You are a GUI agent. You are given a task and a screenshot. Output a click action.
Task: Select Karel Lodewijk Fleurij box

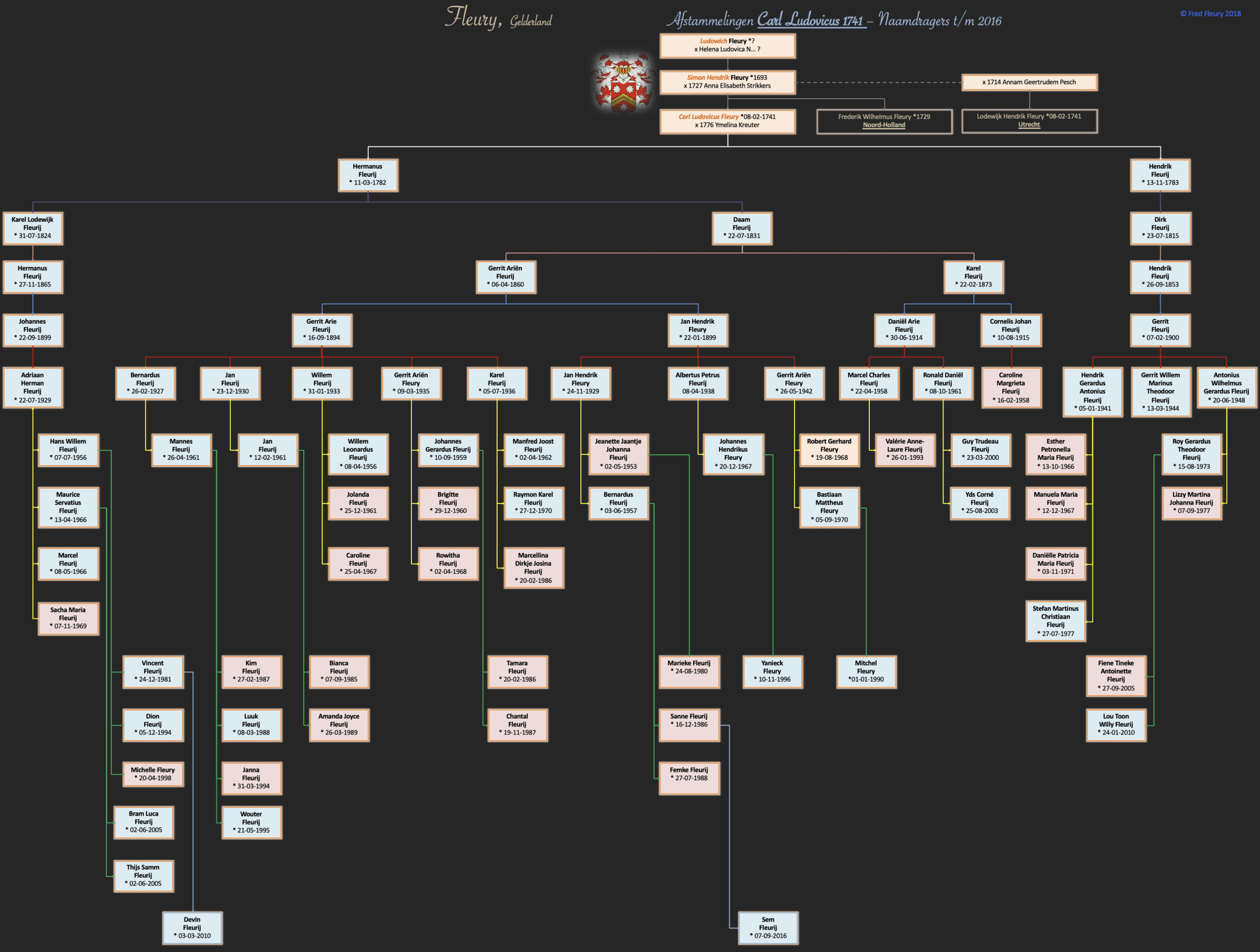(x=32, y=228)
